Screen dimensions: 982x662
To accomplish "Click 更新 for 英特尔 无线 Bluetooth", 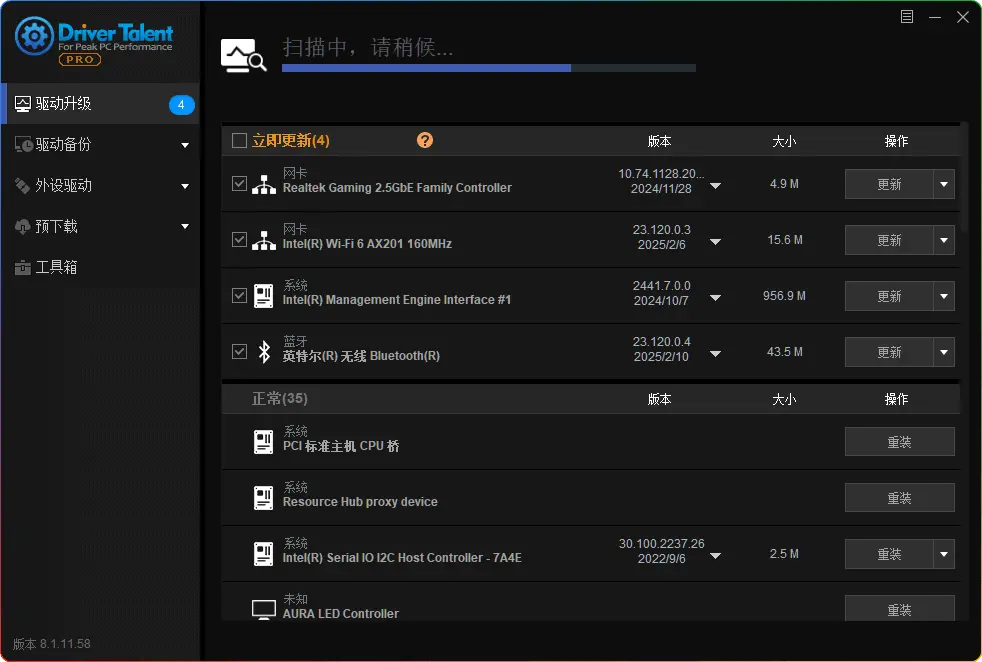I will [x=889, y=352].
